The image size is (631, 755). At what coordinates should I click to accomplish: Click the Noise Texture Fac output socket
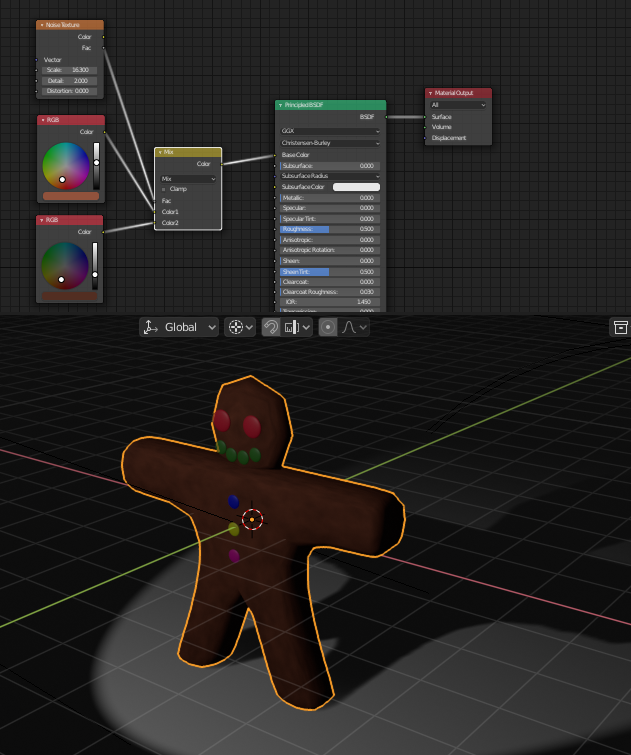tap(104, 48)
